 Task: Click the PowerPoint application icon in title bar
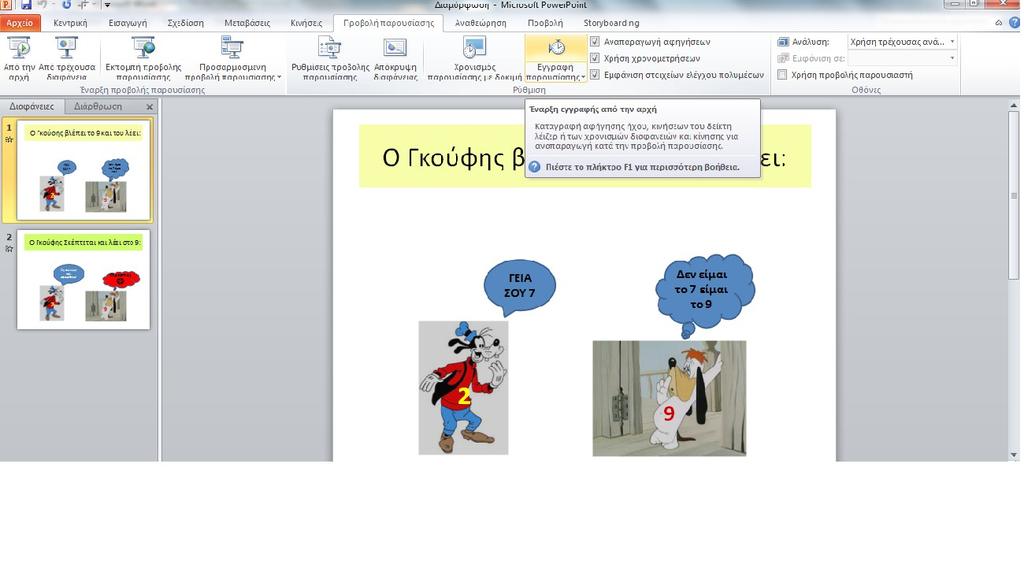tap(5, 5)
